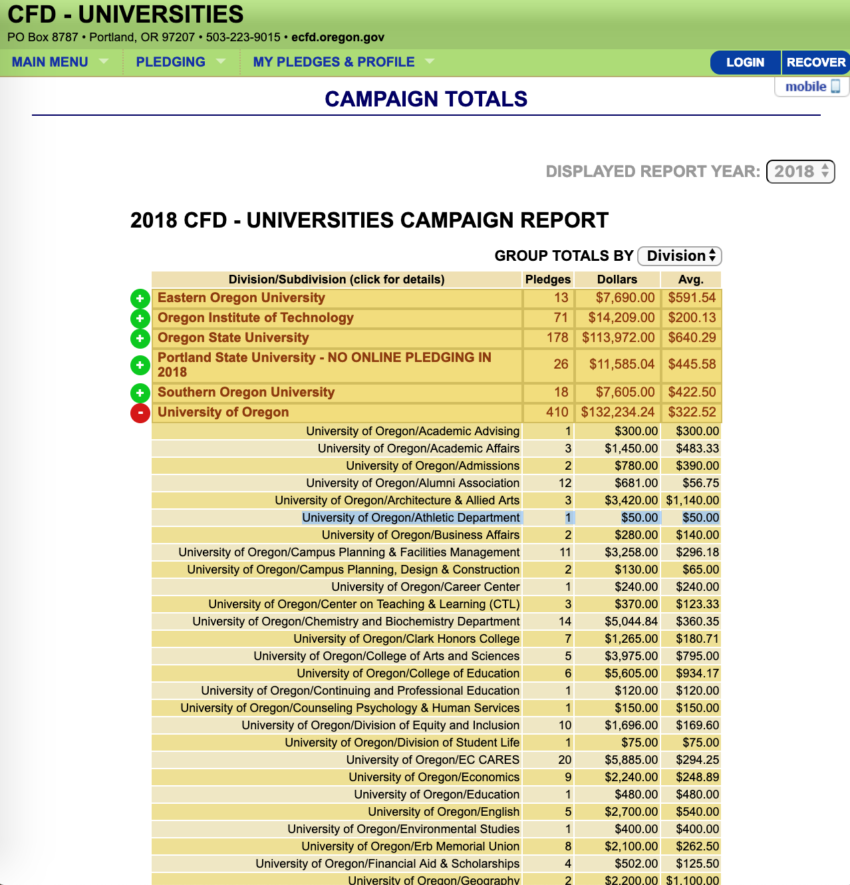Open the MAIN MENU dropdown

coord(59,62)
